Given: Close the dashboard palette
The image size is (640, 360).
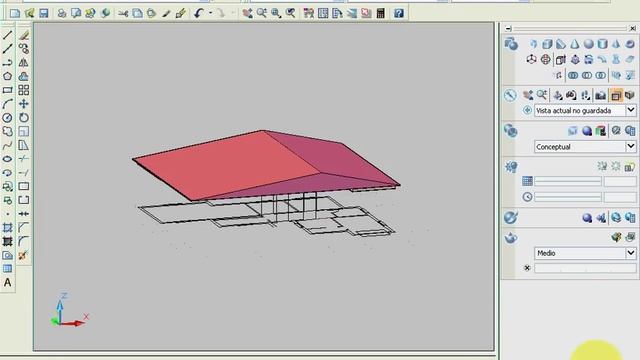Looking at the screenshot, I should (633, 28).
